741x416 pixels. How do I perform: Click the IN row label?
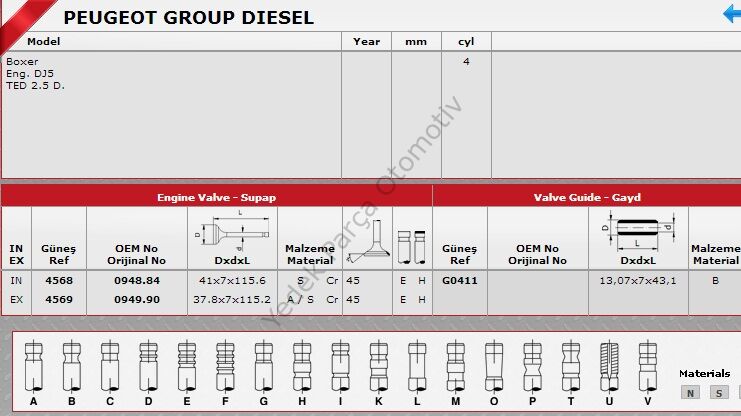tap(16, 280)
